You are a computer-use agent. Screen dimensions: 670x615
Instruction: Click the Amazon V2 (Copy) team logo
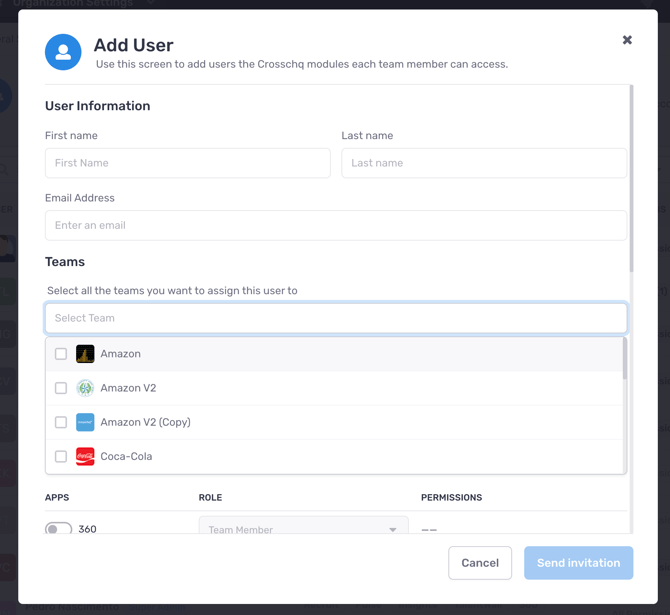click(85, 422)
